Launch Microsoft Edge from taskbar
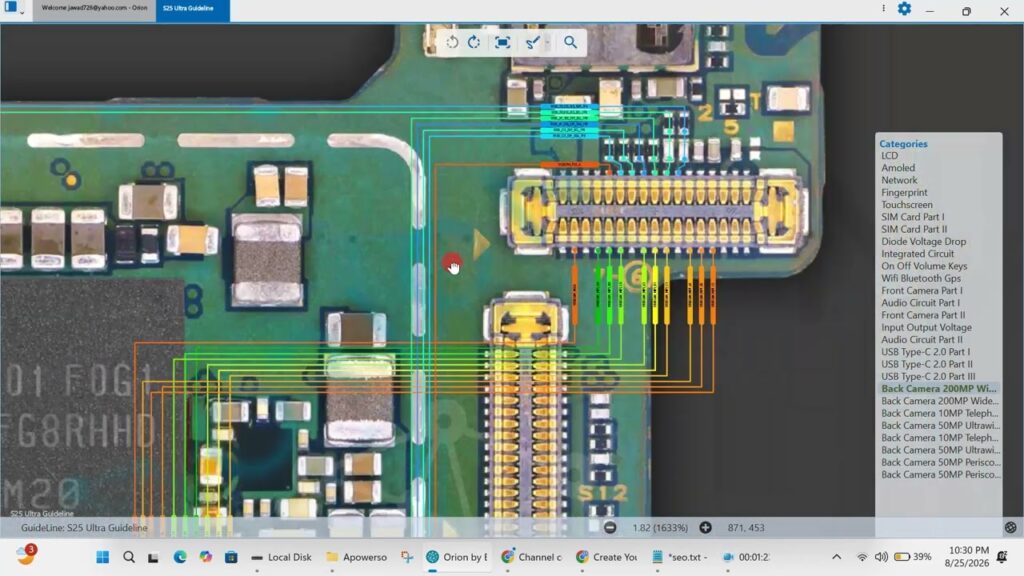This screenshot has height=576, width=1024. (180, 557)
